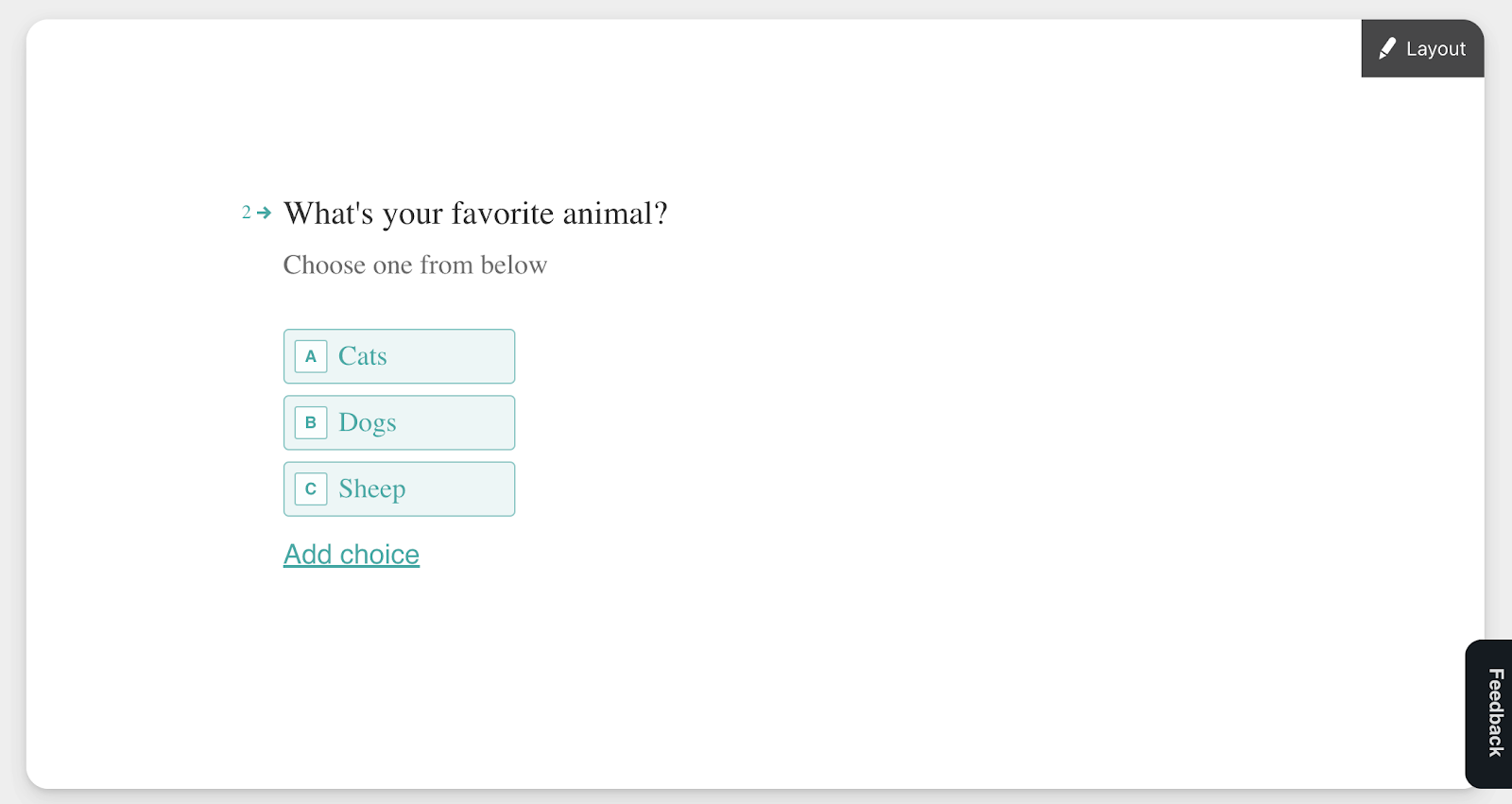
Task: Click the word animal in the question
Action: [608, 214]
